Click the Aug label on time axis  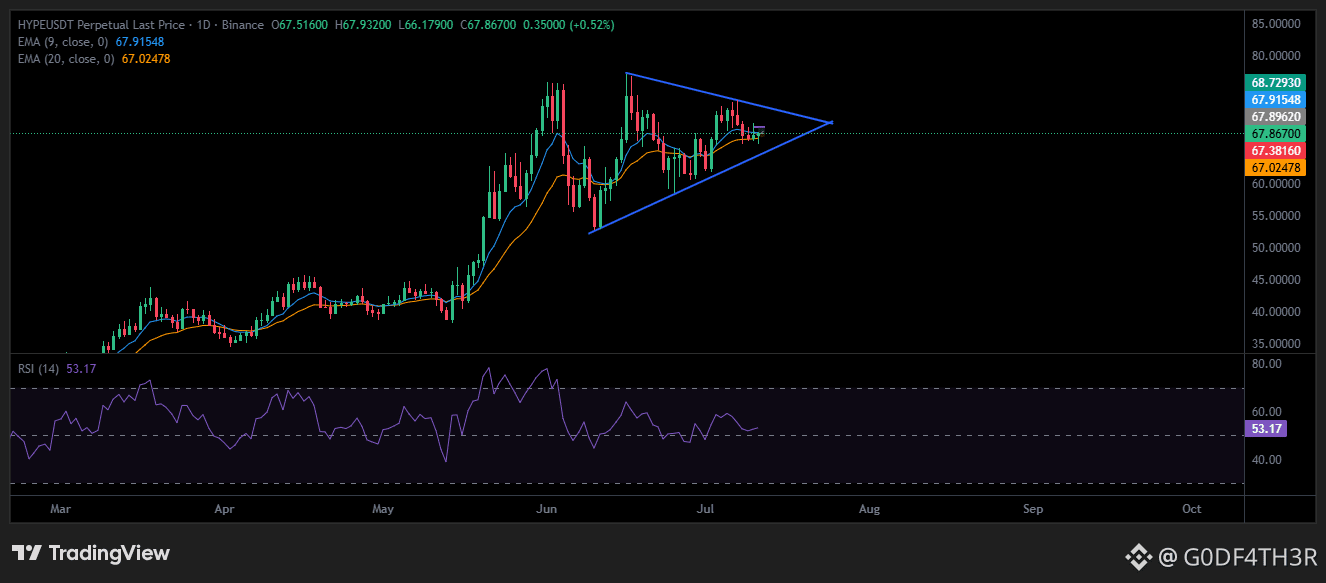[869, 509]
